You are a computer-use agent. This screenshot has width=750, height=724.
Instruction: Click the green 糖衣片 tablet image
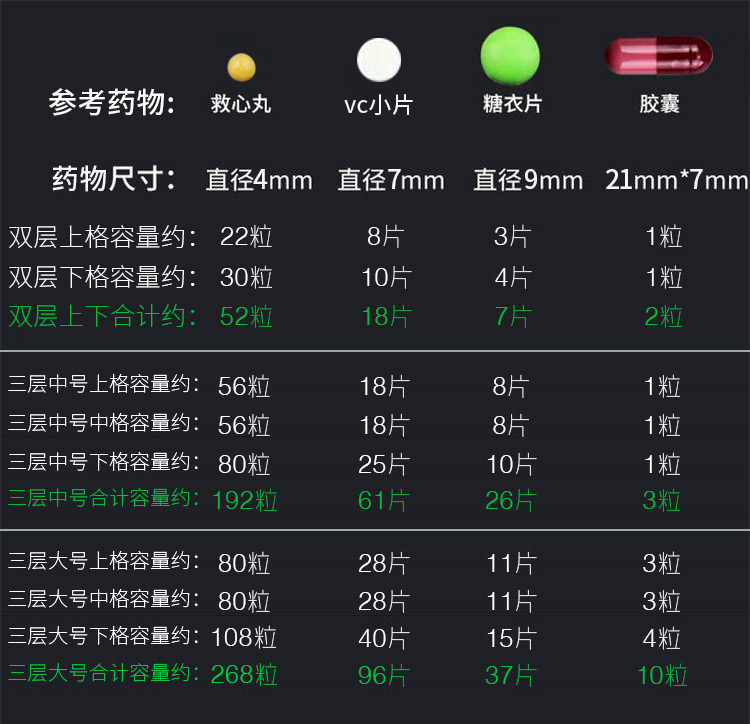[510, 56]
